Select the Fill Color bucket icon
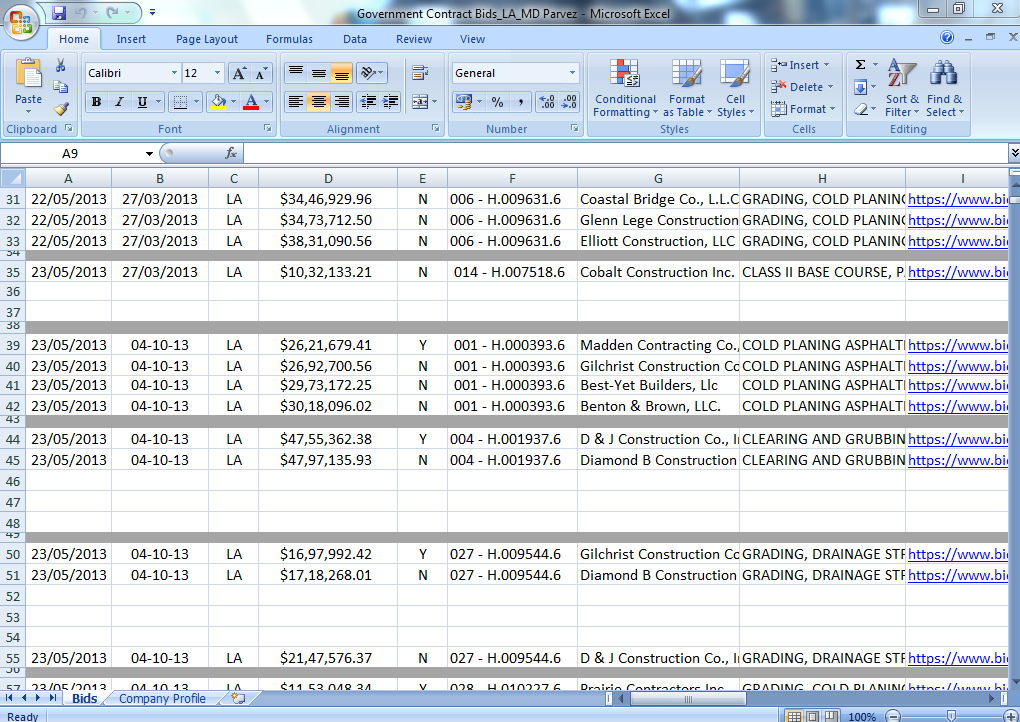Viewport: 1020px width, 722px height. point(218,101)
